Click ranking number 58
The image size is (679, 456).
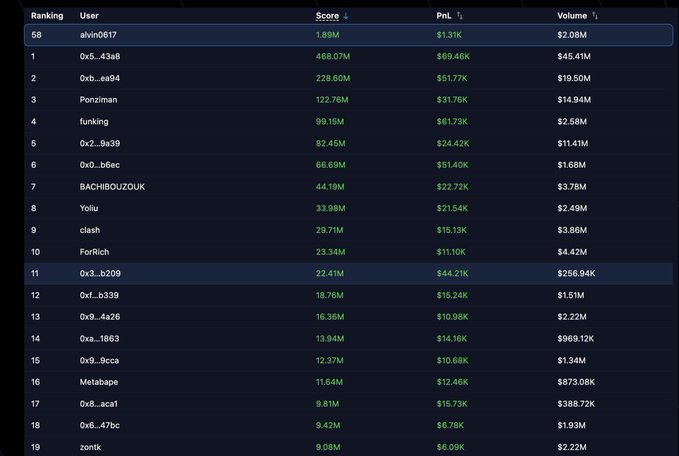(36, 35)
